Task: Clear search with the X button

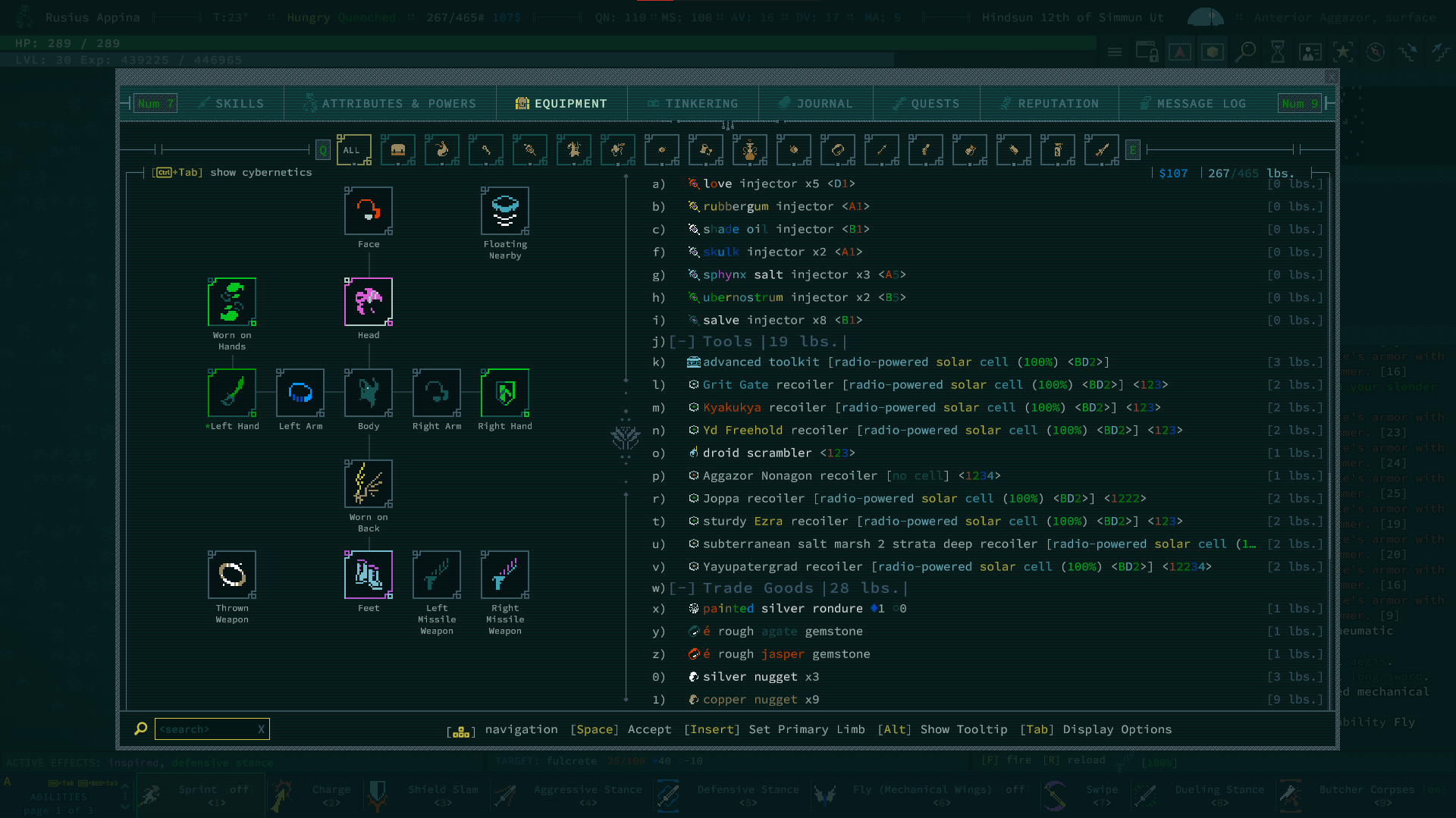Action: (261, 729)
